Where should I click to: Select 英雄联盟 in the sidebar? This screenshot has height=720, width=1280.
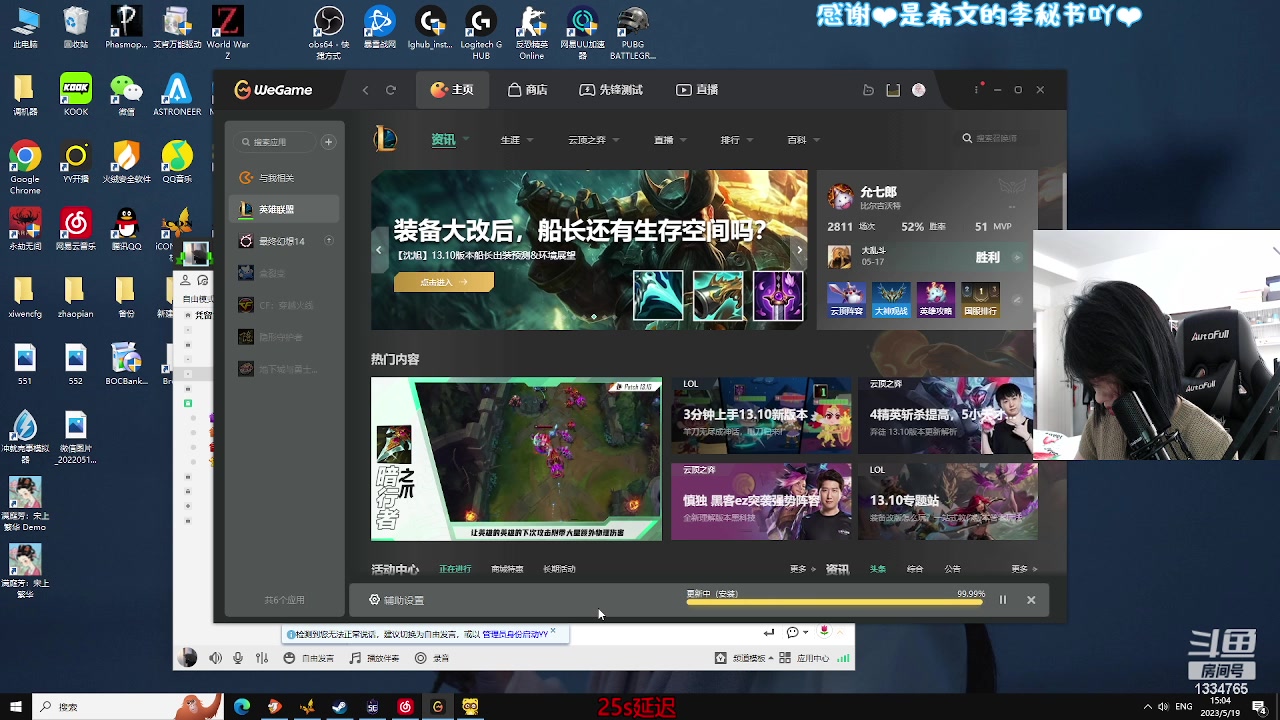pyautogui.click(x=285, y=210)
